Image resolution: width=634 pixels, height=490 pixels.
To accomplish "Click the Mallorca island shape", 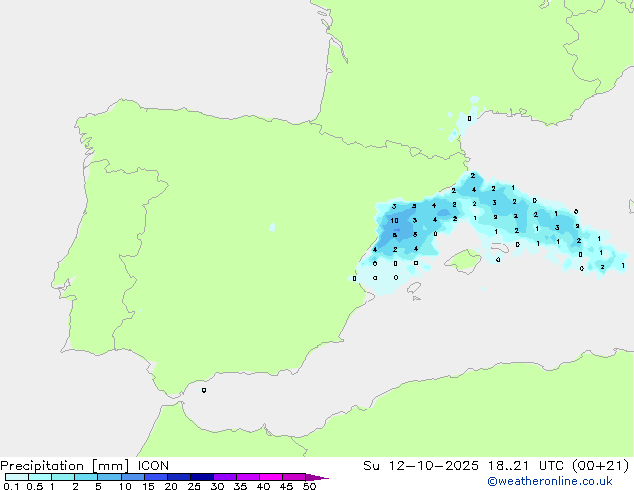I will (461, 262).
